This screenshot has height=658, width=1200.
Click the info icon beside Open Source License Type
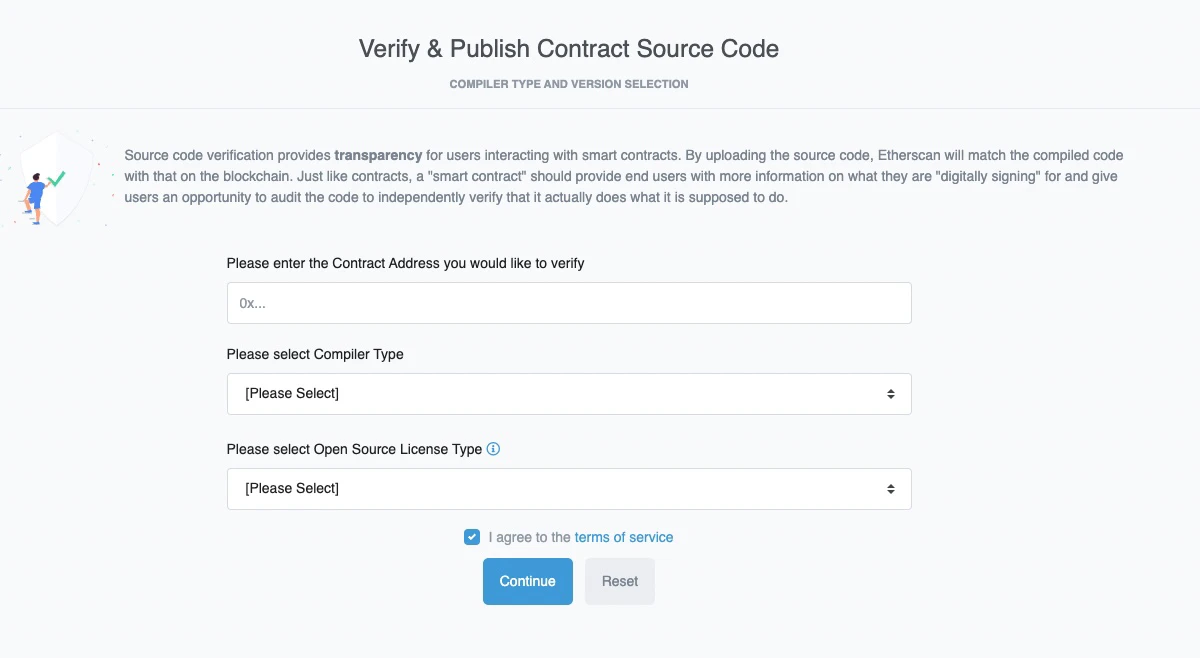(492, 449)
